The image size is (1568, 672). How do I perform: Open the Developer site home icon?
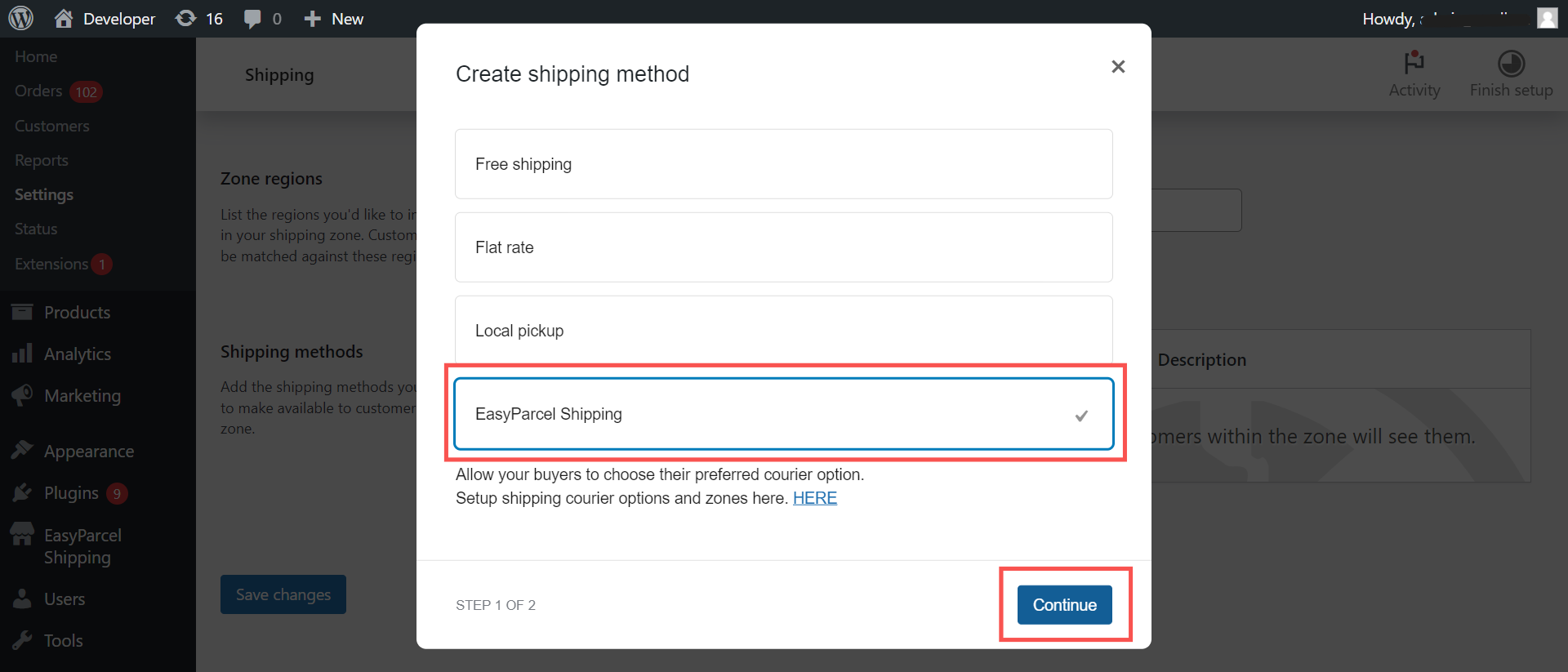(x=63, y=18)
